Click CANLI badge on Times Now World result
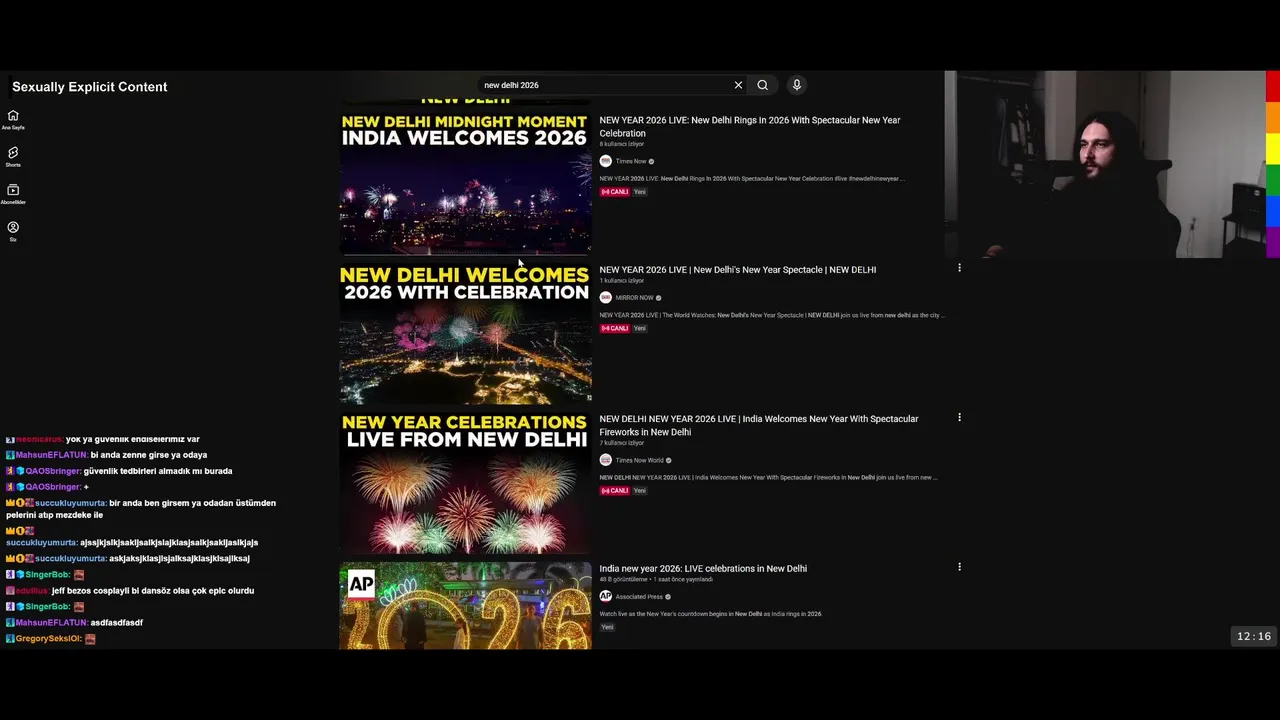 pos(614,491)
